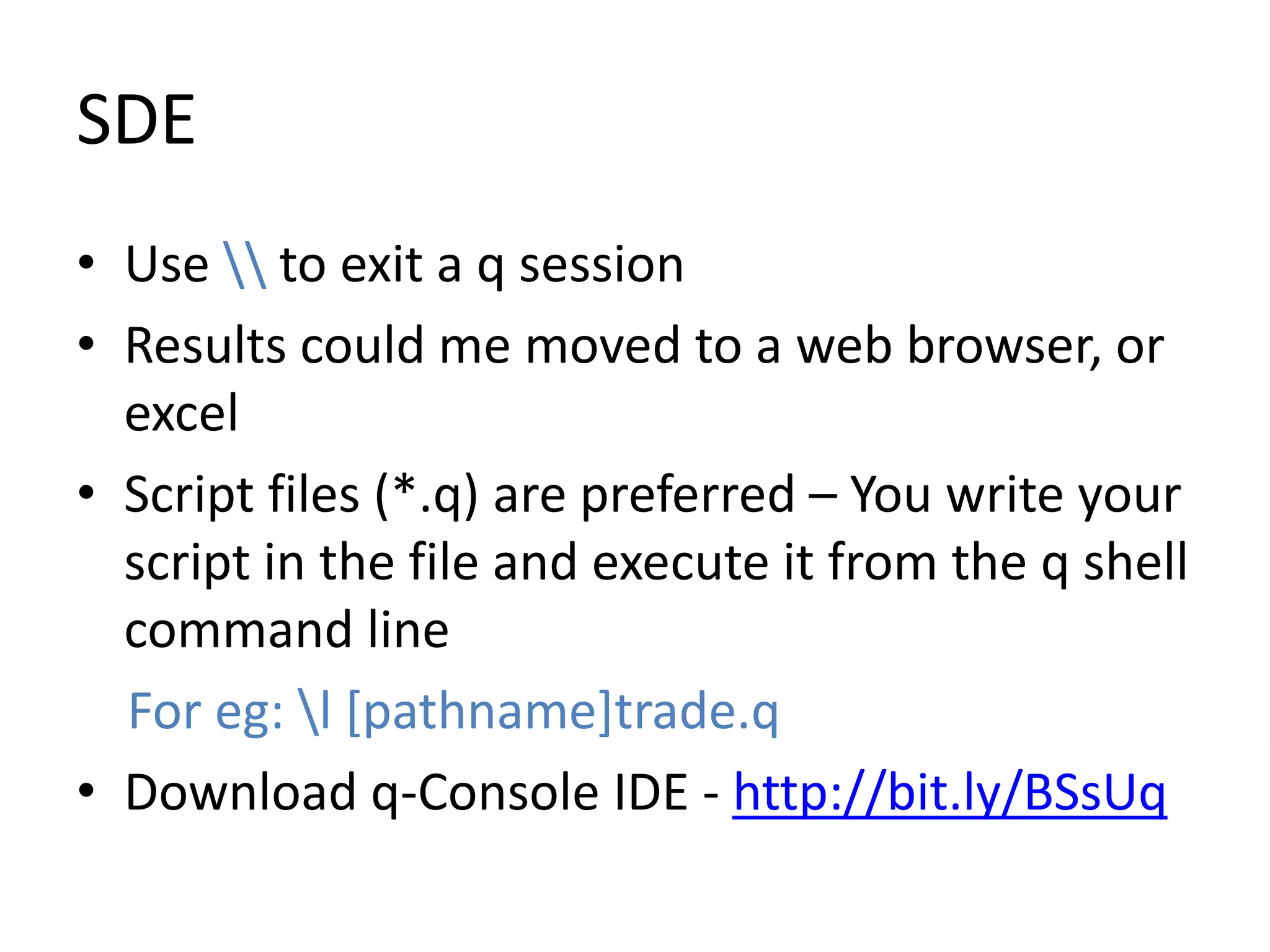1270x952 pixels.
Task: Click the word 'excel'
Action: coord(181,413)
